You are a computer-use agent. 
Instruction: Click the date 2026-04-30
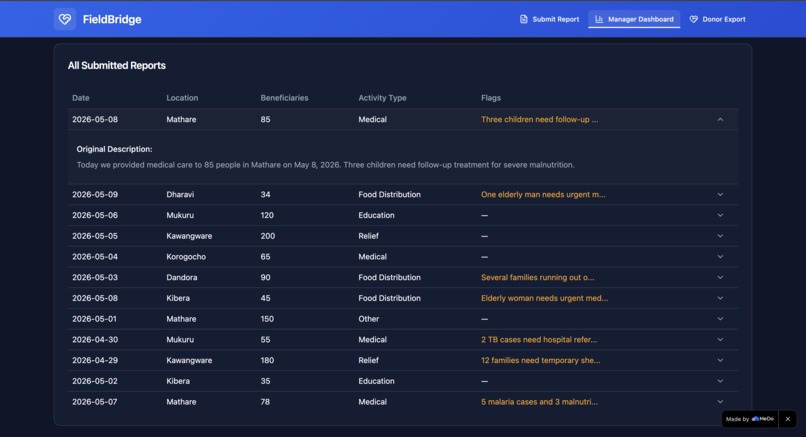(x=95, y=339)
